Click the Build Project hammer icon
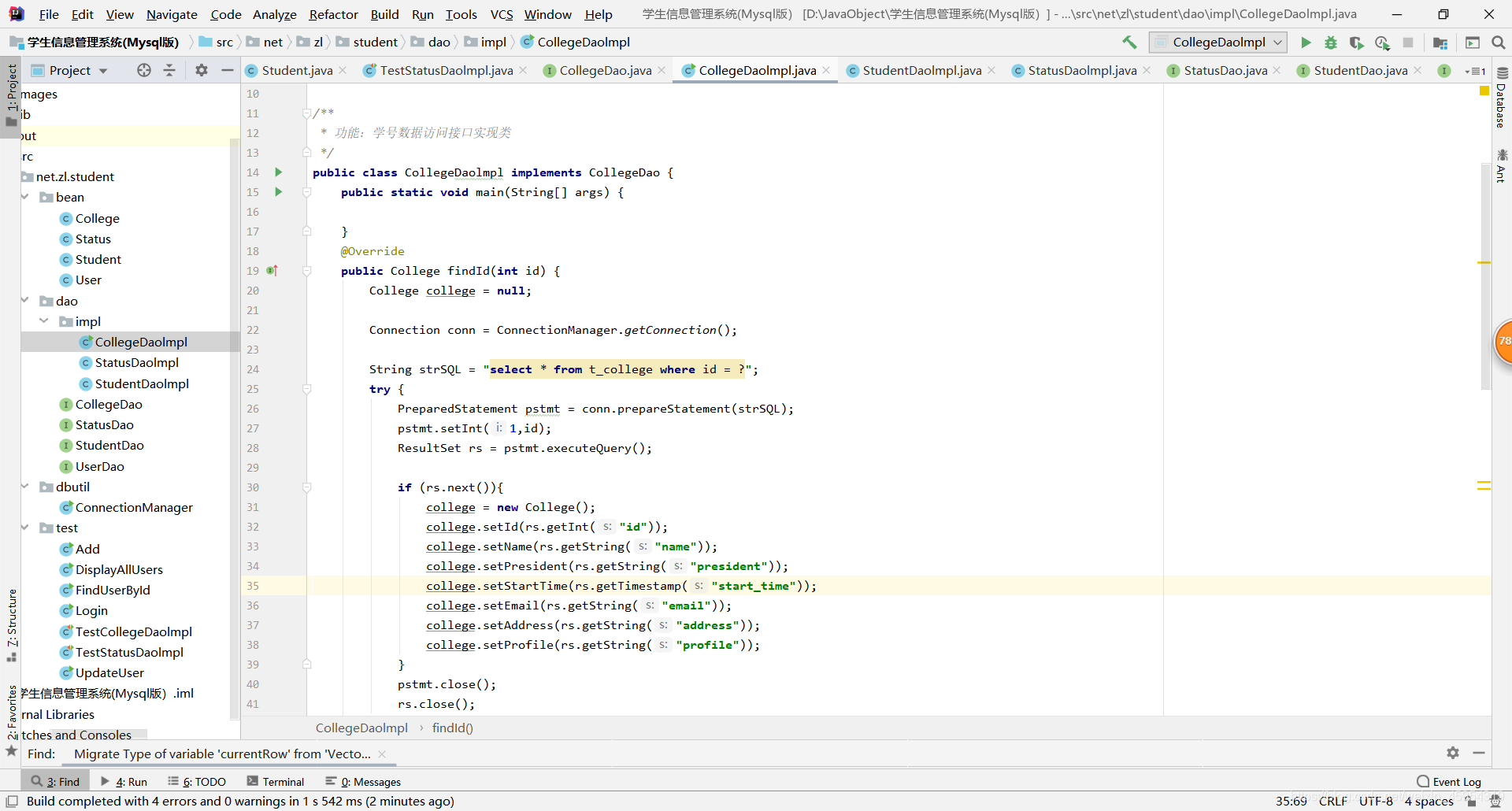The width and height of the screenshot is (1512, 811). tap(1129, 43)
